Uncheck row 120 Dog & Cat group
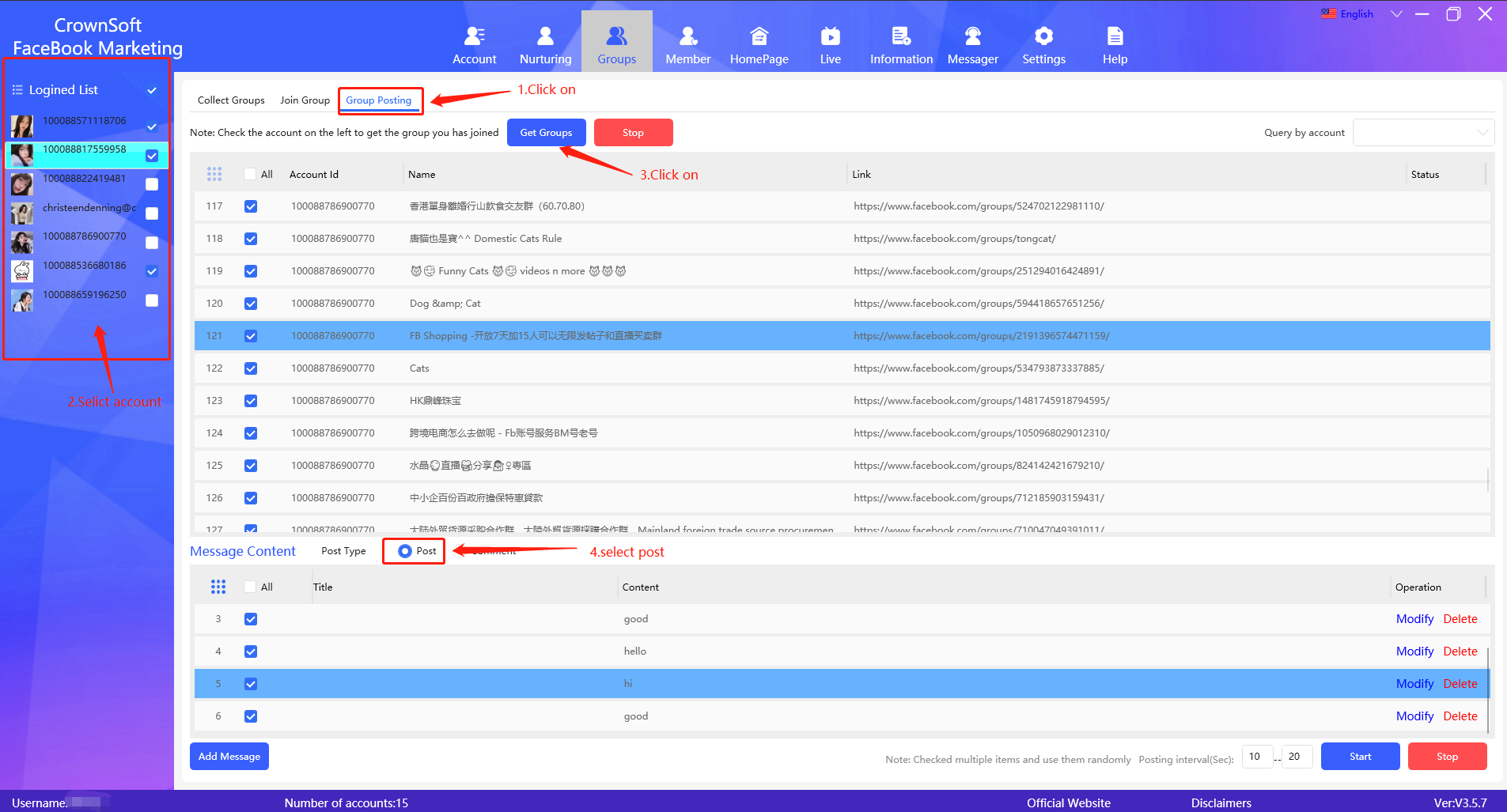Viewport: 1507px width, 812px height. (x=251, y=304)
